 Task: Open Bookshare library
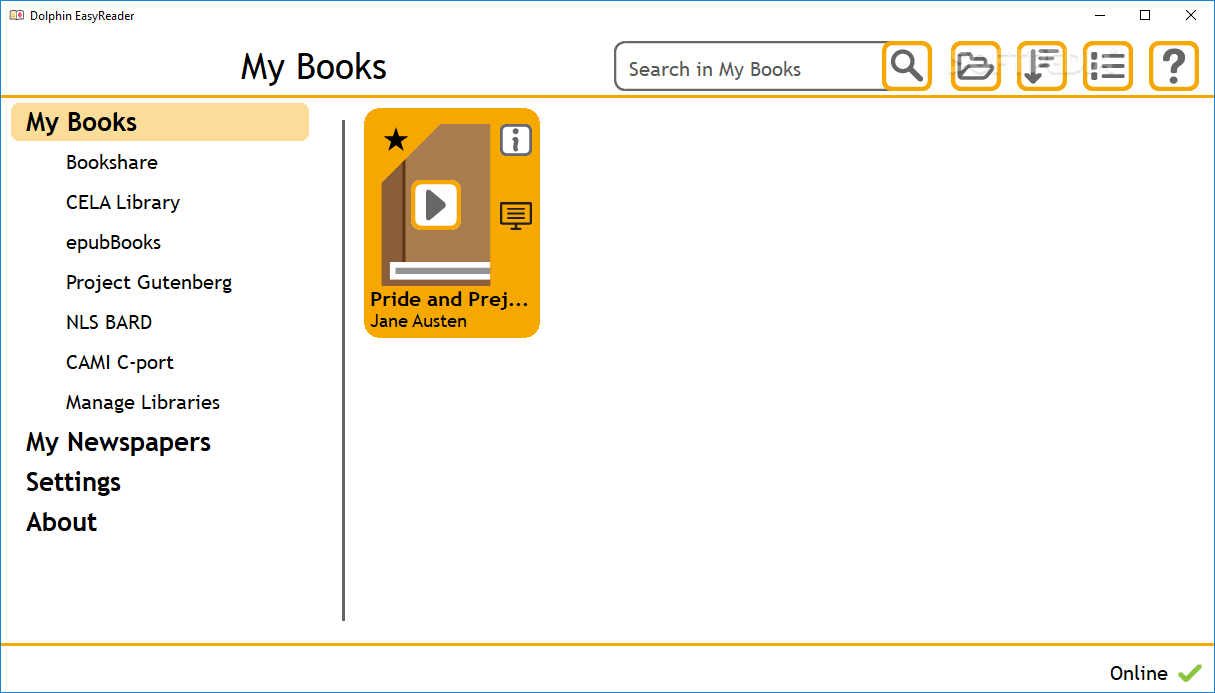click(x=112, y=162)
